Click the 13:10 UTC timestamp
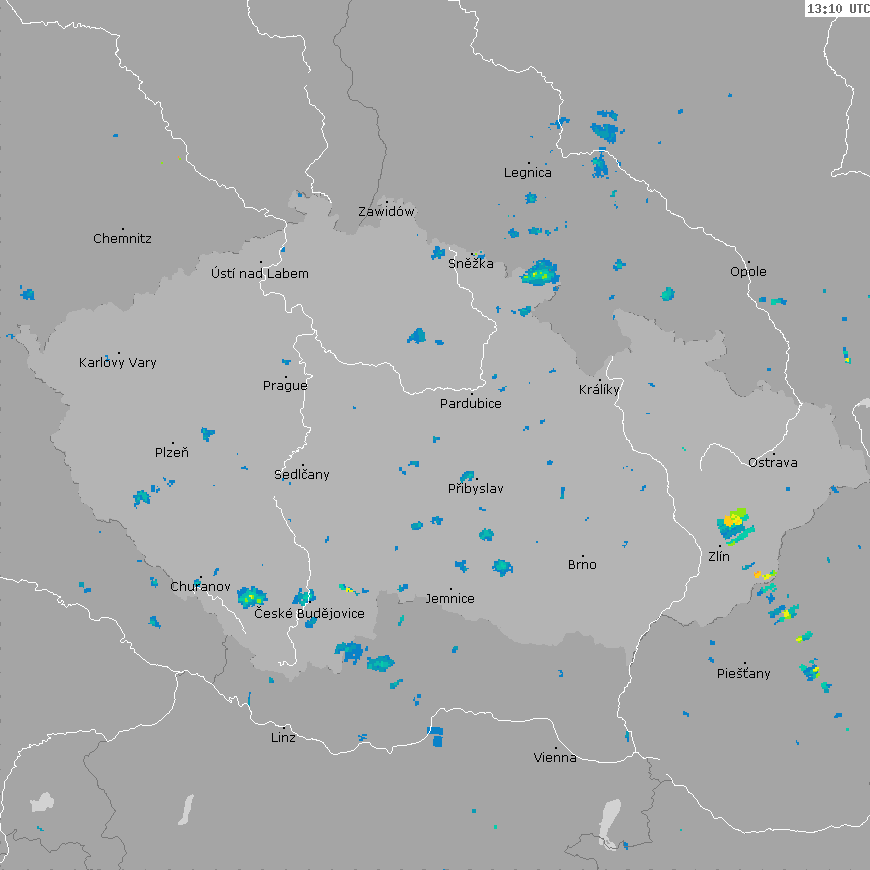870x870 pixels. tap(837, 8)
